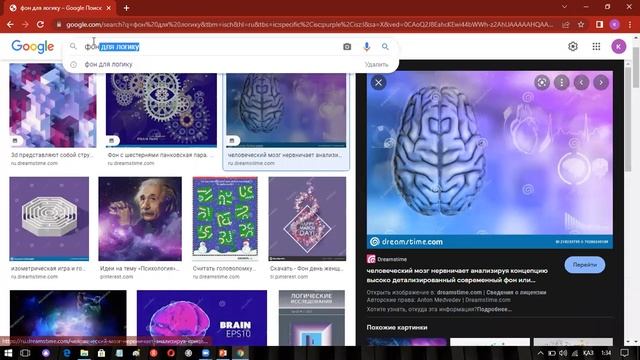
Task: Open Microsoft Edge from taskbar
Action: tap(67, 353)
